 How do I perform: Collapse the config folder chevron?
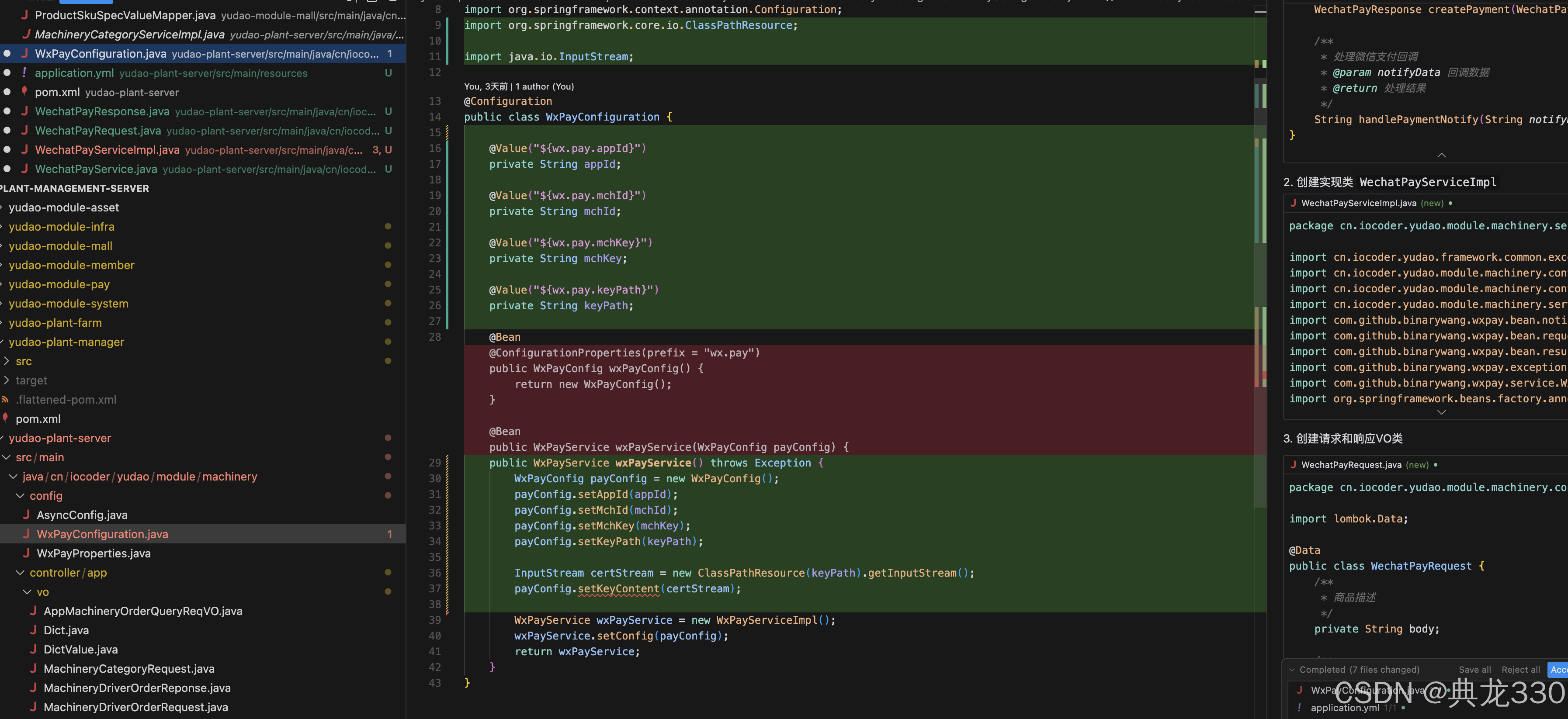click(x=20, y=496)
